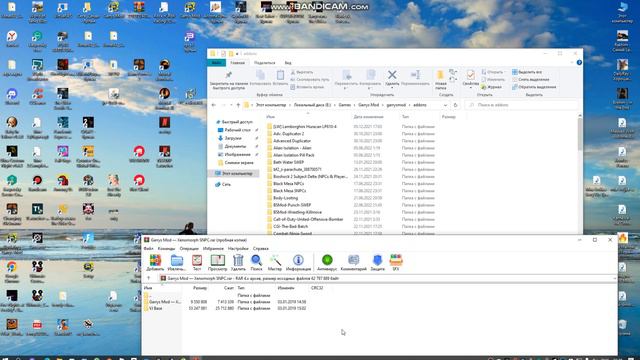
Task: Click the Explorer up-folder arrow
Action: [238, 105]
